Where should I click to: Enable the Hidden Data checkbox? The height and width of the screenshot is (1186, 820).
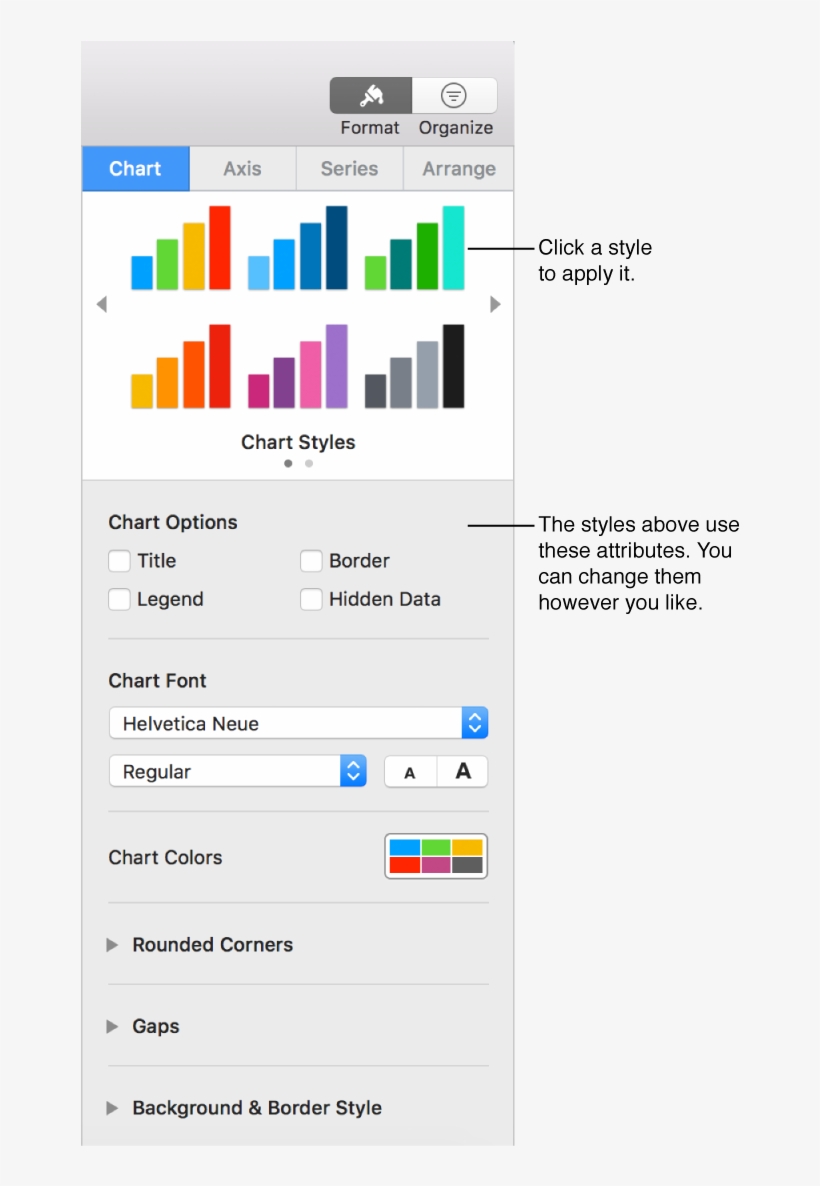311,599
